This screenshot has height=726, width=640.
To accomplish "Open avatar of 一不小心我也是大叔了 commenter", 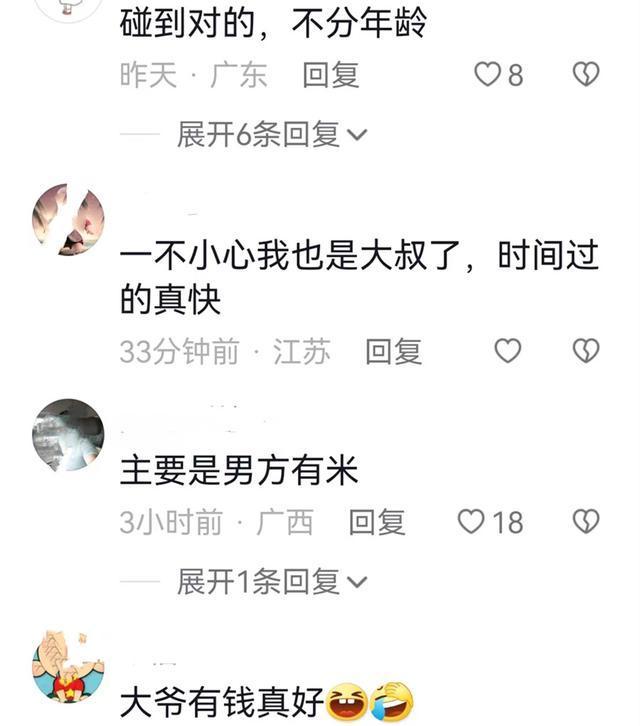I will point(68,219).
